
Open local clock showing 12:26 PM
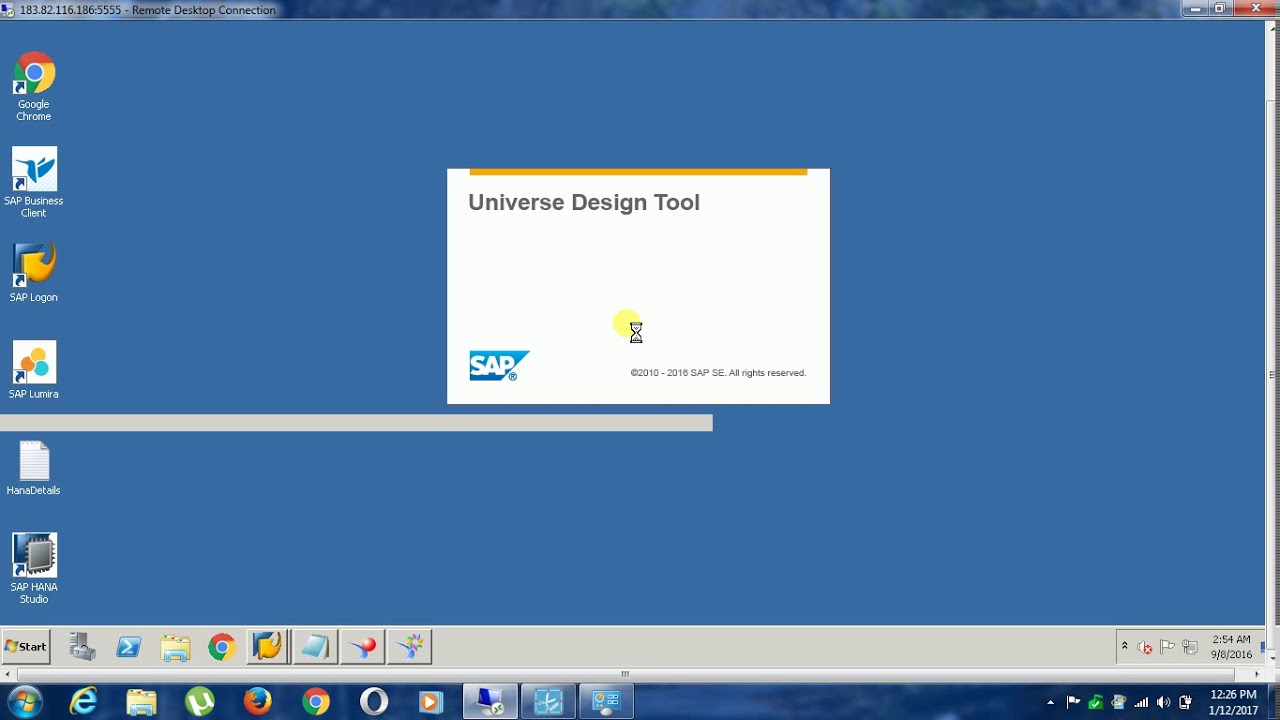point(1233,702)
